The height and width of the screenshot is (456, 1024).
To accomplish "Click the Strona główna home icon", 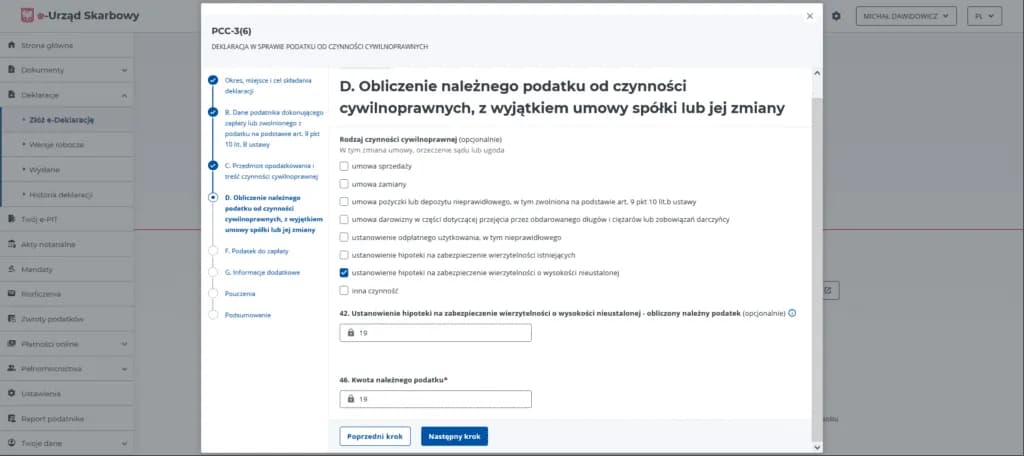I will coord(11,45).
